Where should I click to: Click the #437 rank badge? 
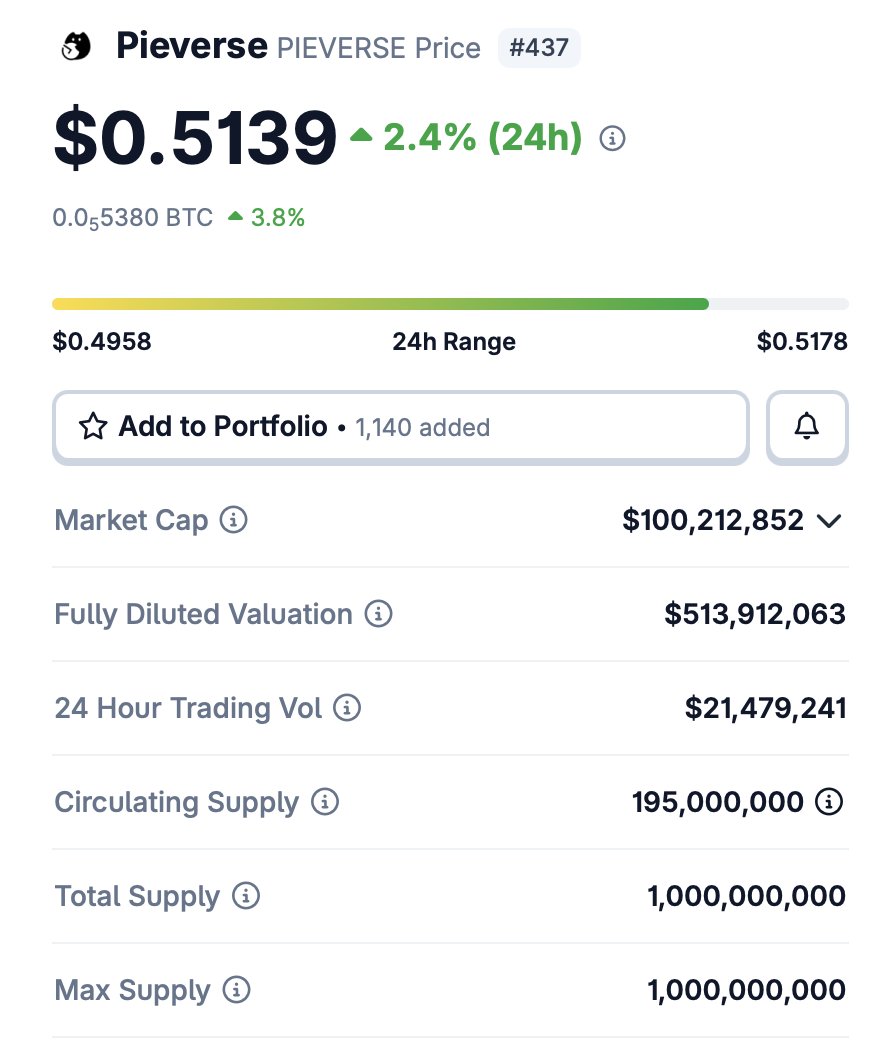pyautogui.click(x=539, y=48)
